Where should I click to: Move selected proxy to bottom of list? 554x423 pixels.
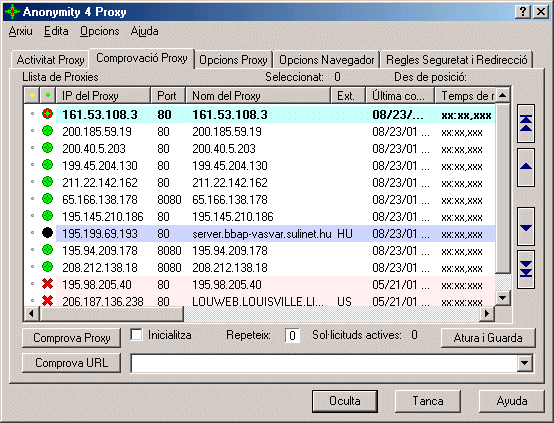point(526,269)
